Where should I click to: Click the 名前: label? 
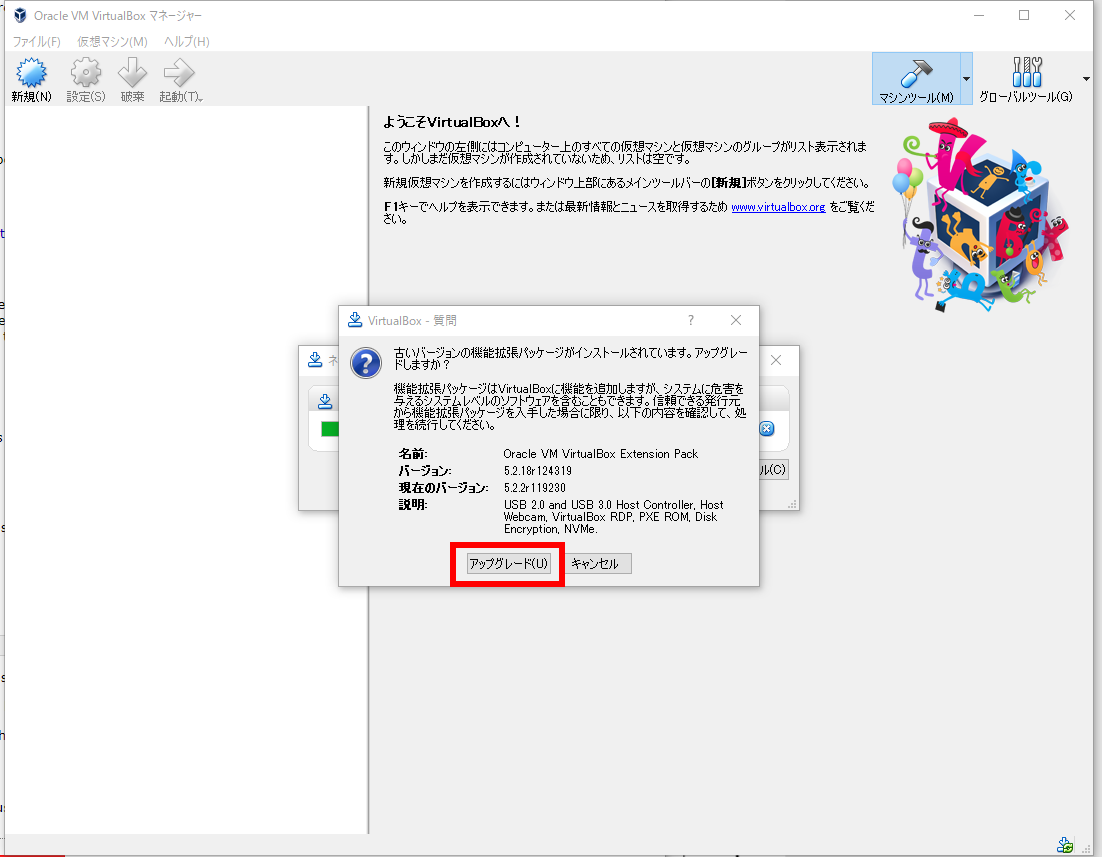click(x=413, y=454)
